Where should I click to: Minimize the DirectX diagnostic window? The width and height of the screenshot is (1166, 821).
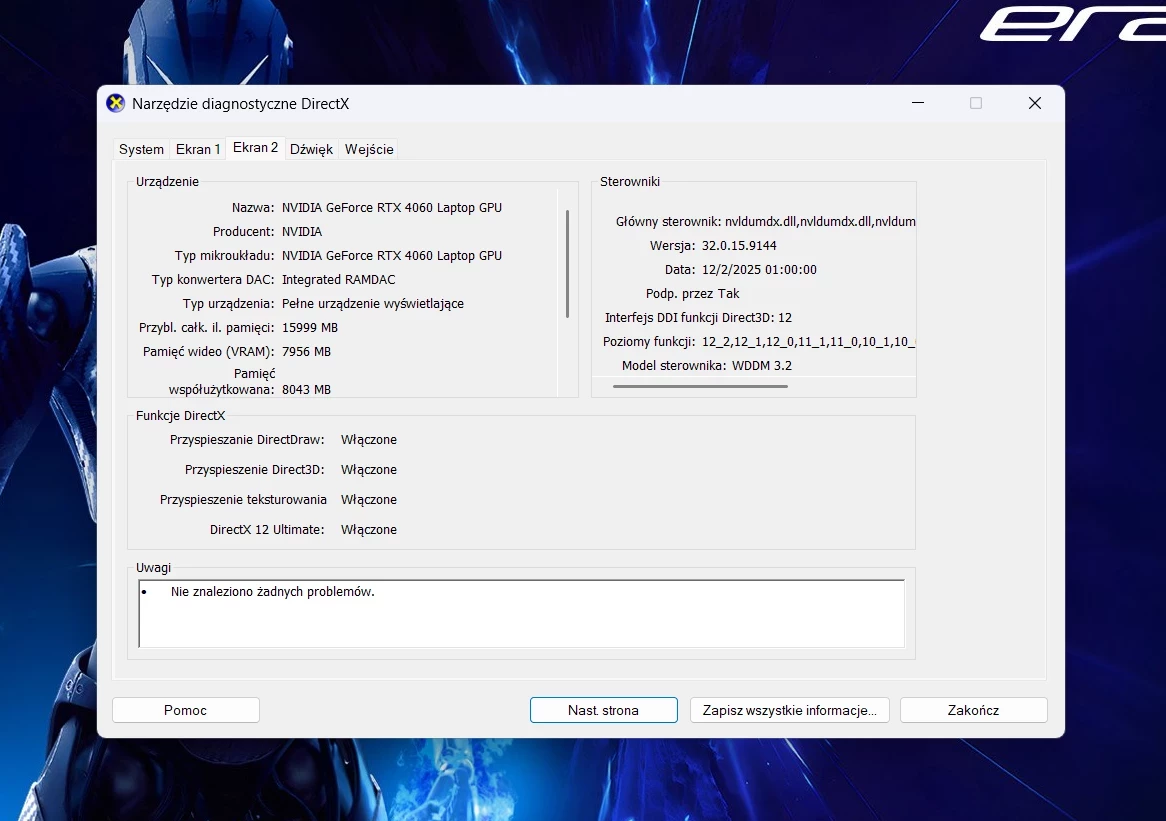click(x=917, y=102)
